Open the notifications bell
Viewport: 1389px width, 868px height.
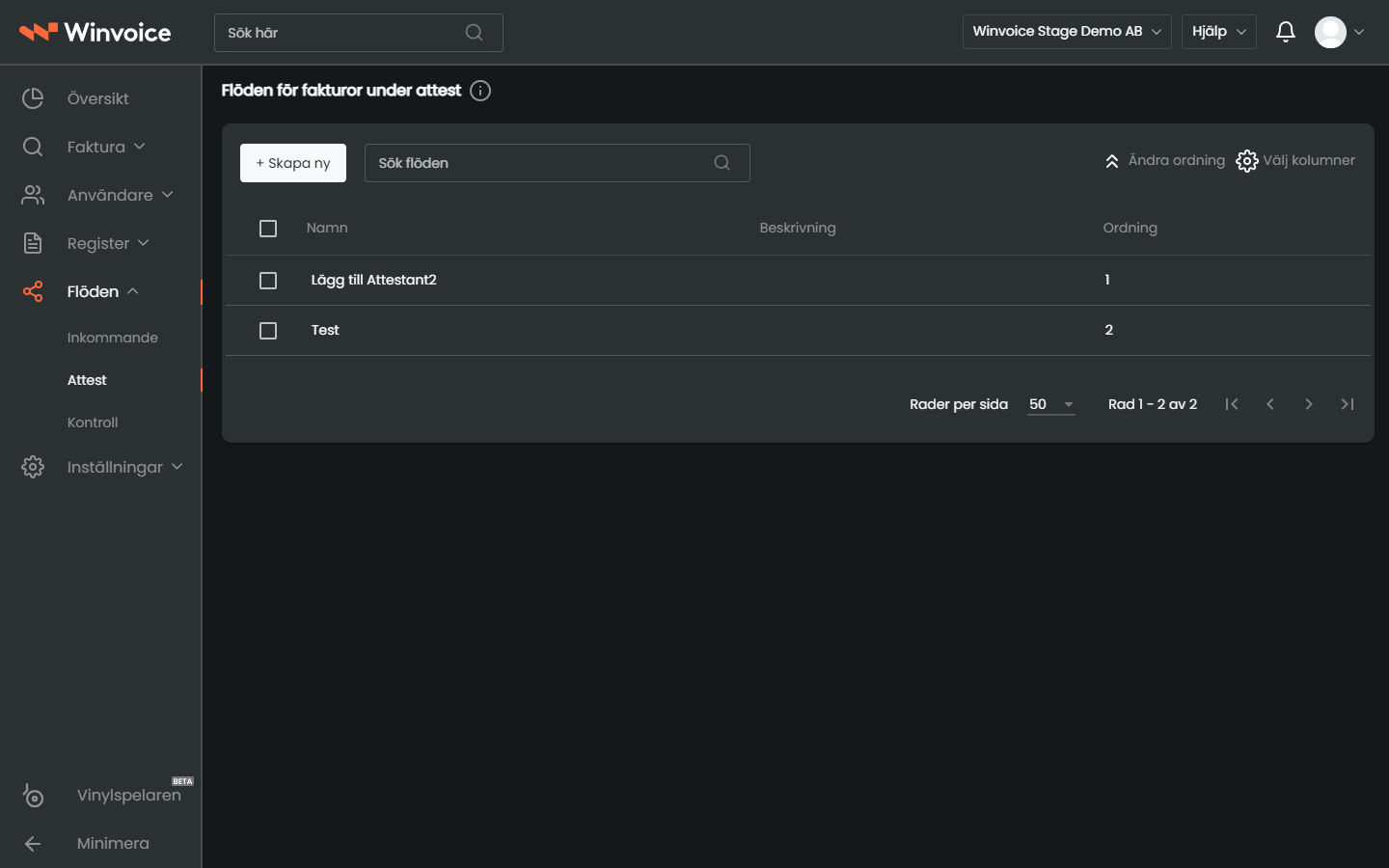[1286, 32]
